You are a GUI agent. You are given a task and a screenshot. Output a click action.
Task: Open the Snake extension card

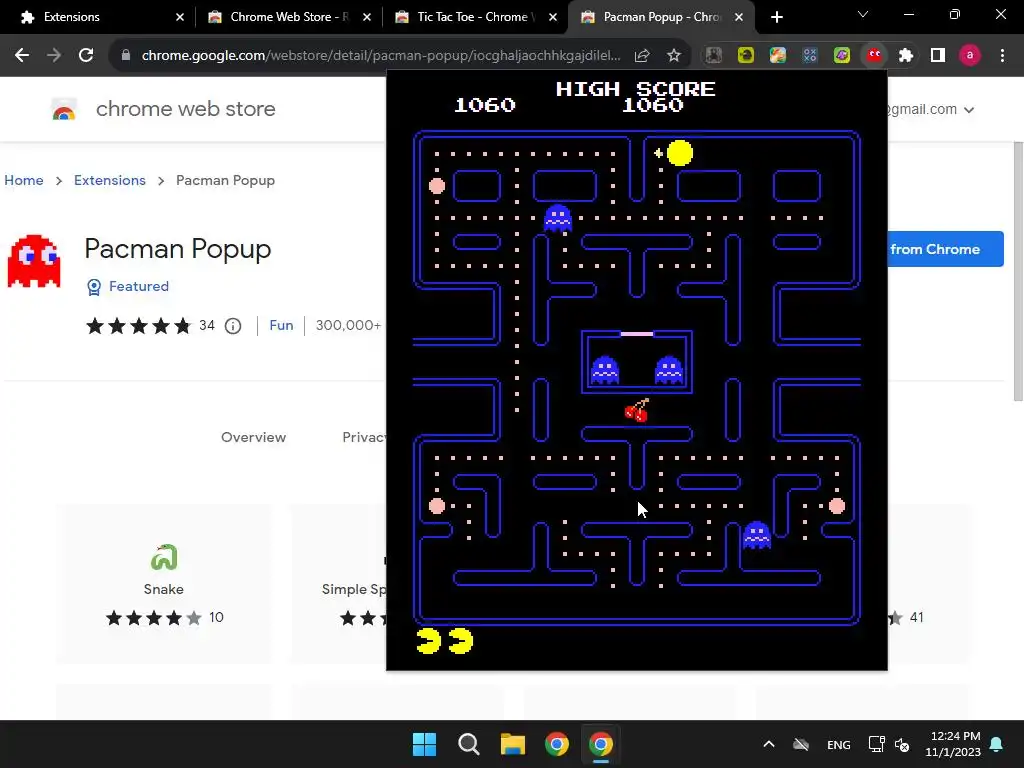[x=163, y=583]
